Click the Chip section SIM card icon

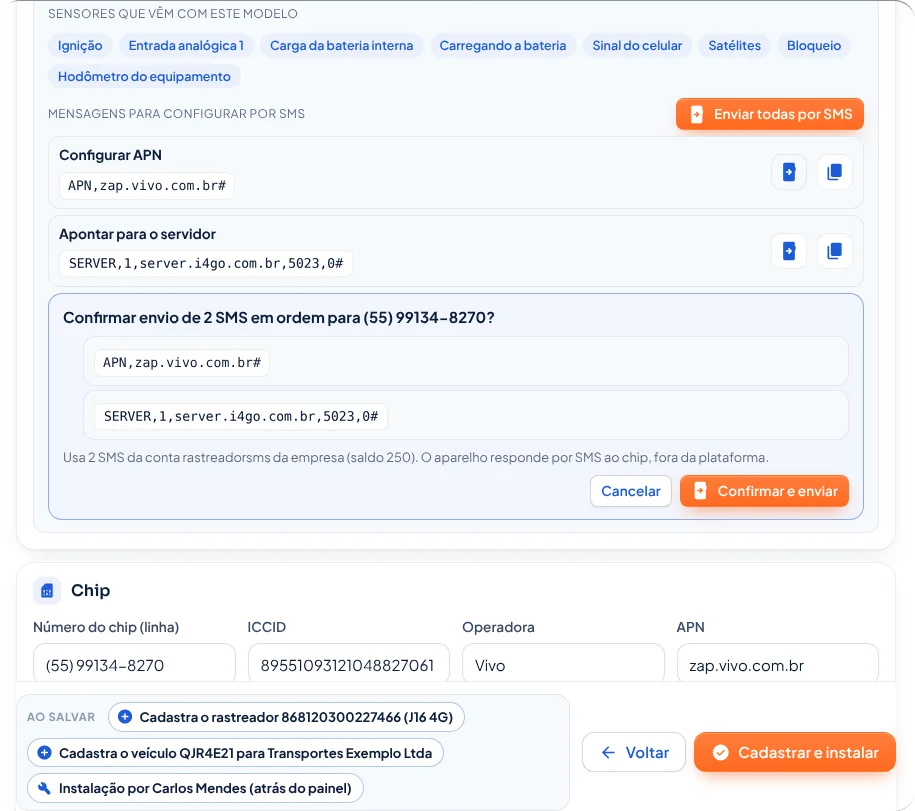pyautogui.click(x=47, y=590)
